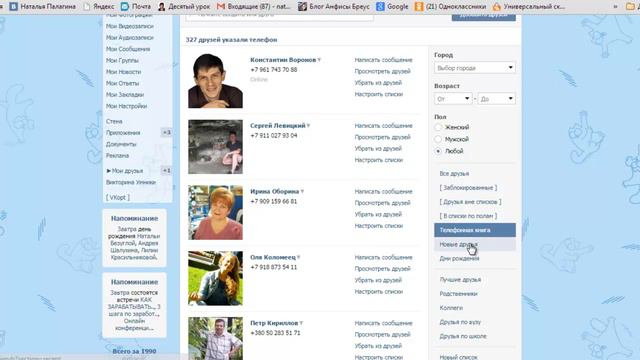
Task: Open Мои Новости in left menu
Action: pos(123,72)
